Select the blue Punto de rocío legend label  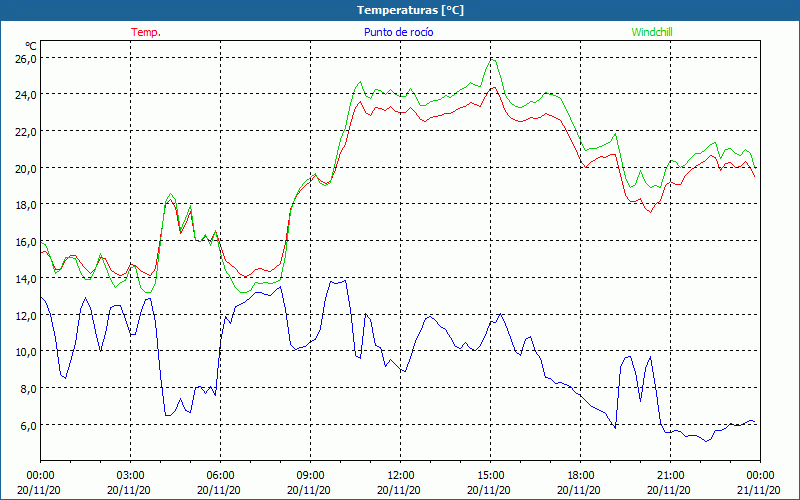398,32
